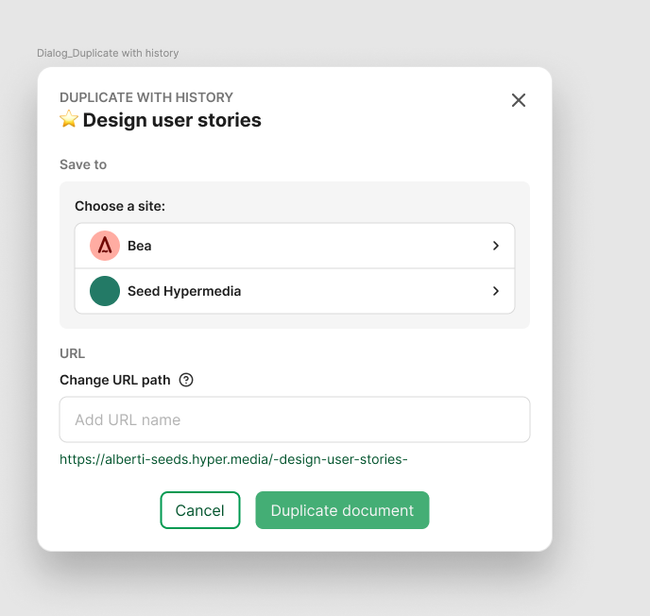
Task: Click the star emoji beside the title
Action: point(69,120)
